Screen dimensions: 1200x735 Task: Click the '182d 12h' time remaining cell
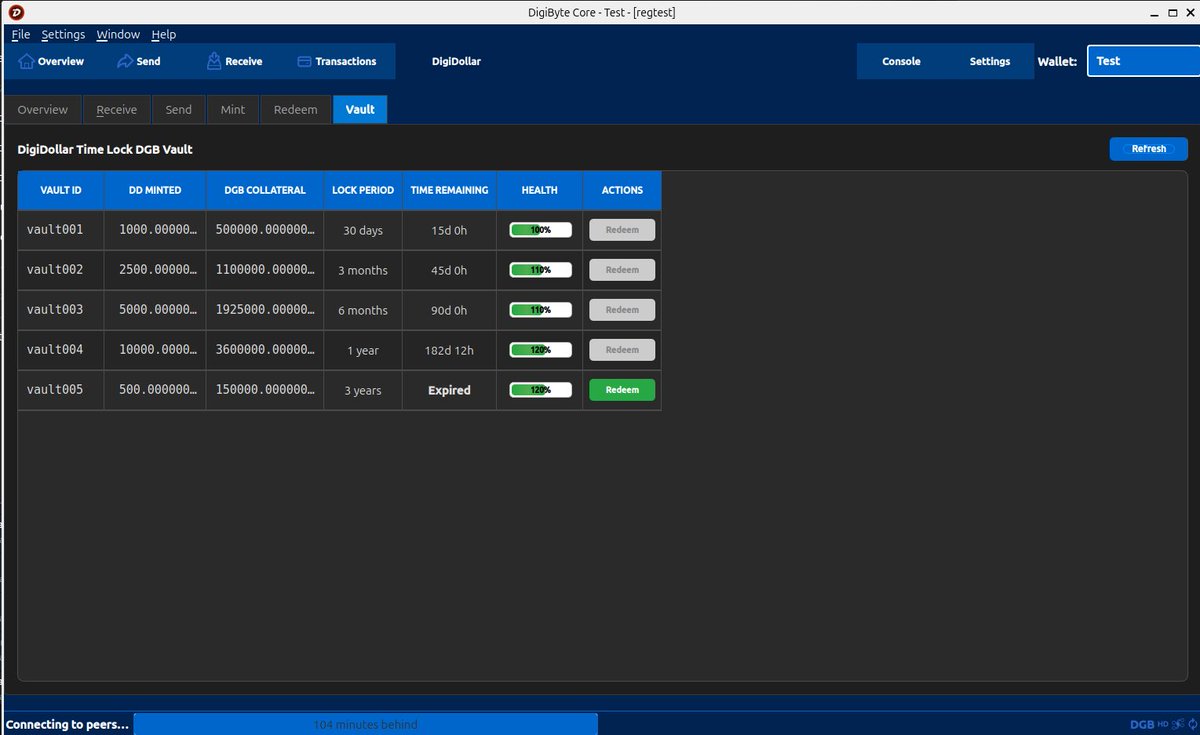point(449,350)
